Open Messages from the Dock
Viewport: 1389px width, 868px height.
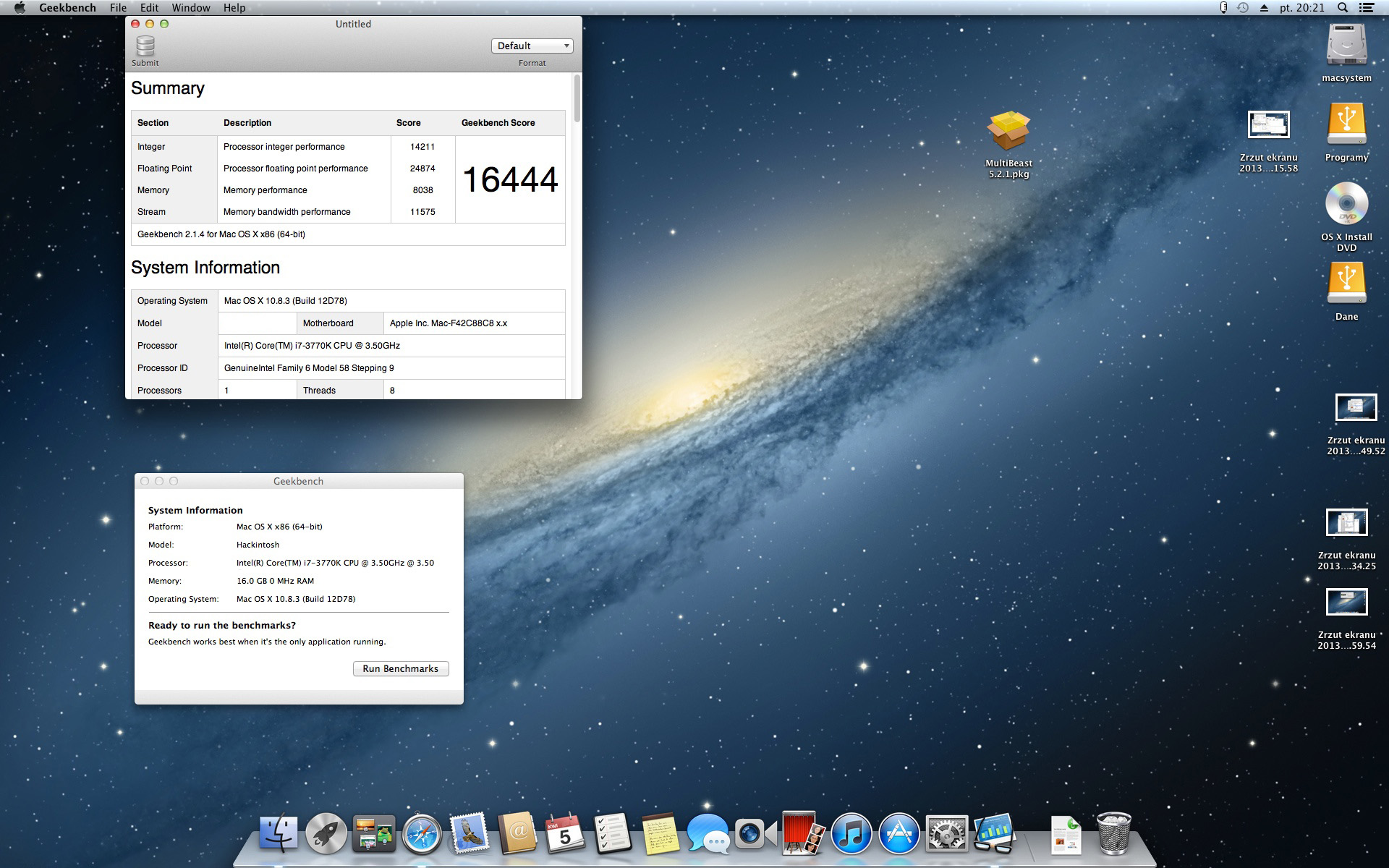708,834
